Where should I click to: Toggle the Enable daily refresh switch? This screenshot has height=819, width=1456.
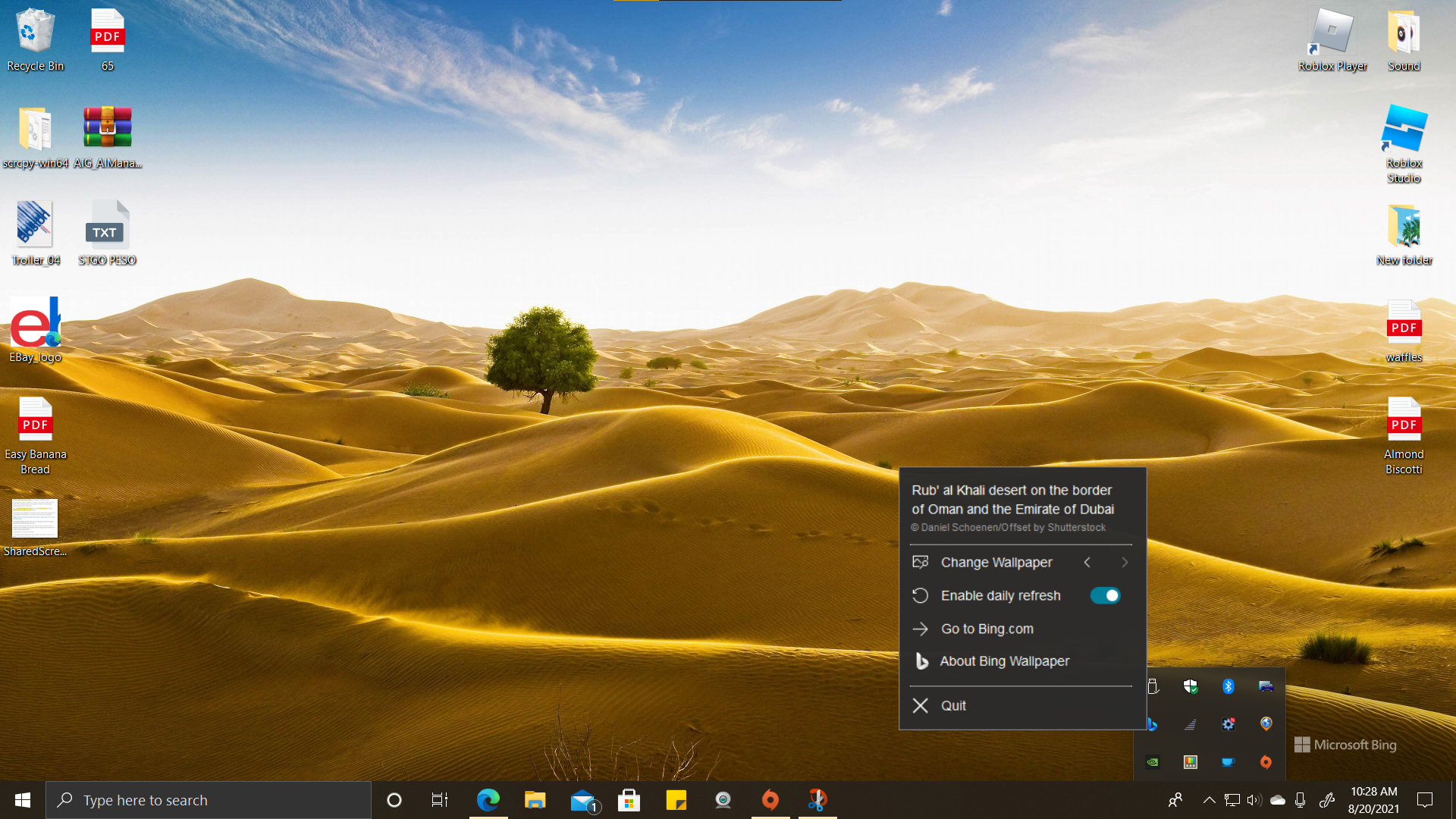(x=1105, y=595)
